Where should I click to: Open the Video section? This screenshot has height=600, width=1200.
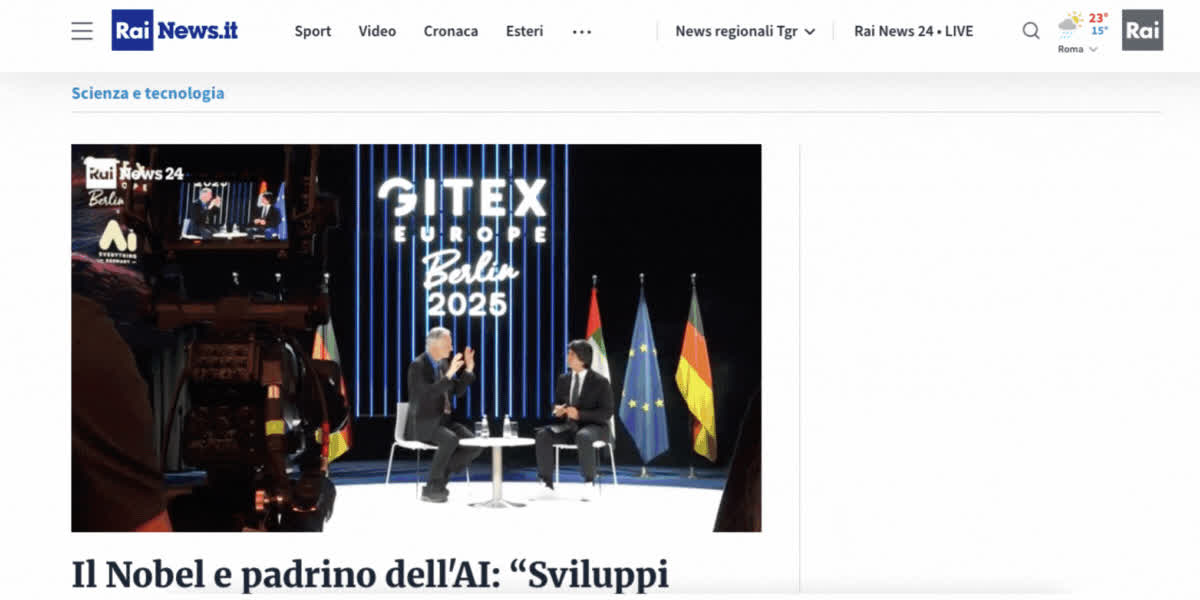pos(377,31)
